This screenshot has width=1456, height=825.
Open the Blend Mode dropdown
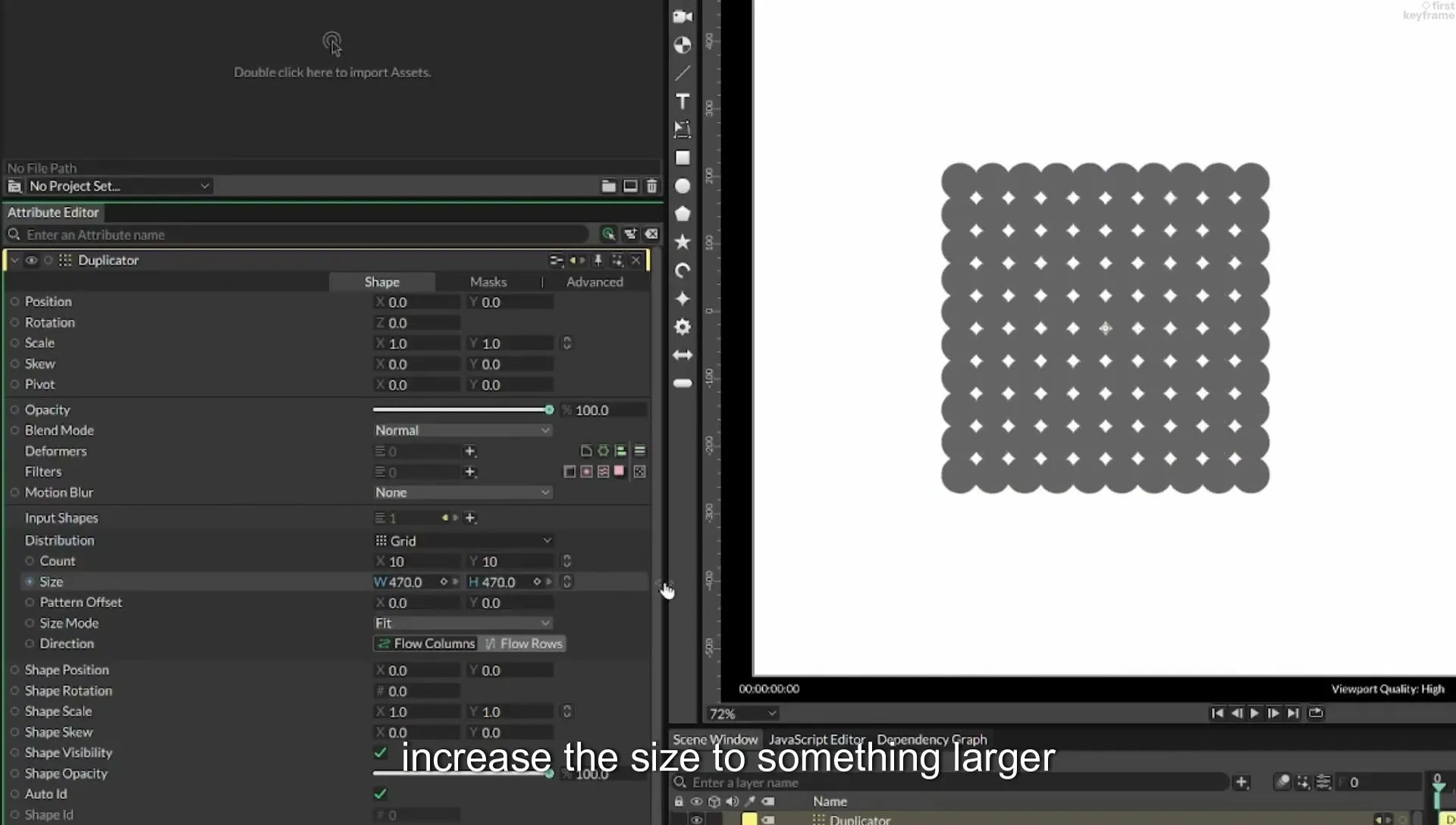coord(462,430)
